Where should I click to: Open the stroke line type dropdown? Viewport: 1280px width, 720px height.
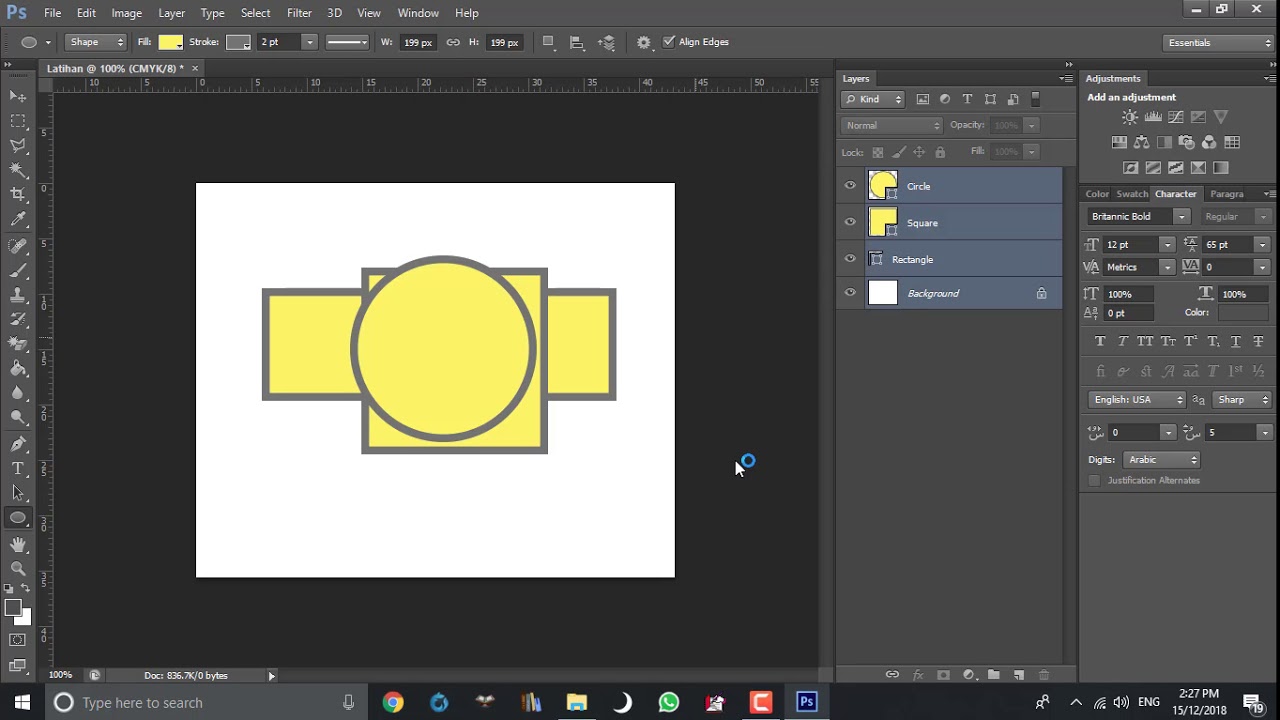(347, 42)
